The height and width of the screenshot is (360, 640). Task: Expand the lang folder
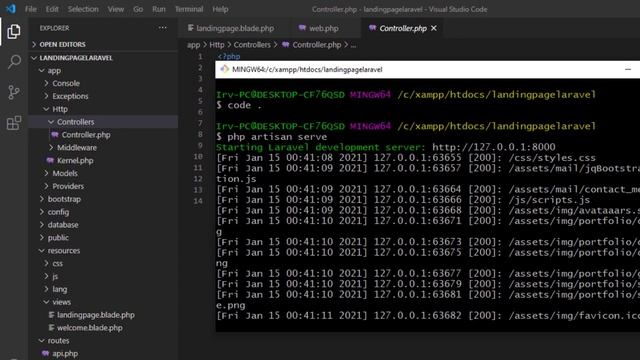(103, 289)
